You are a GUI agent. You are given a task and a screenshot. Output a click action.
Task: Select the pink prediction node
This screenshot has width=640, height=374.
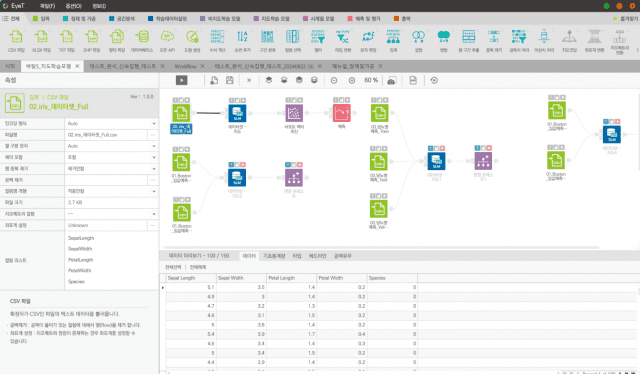(x=342, y=113)
